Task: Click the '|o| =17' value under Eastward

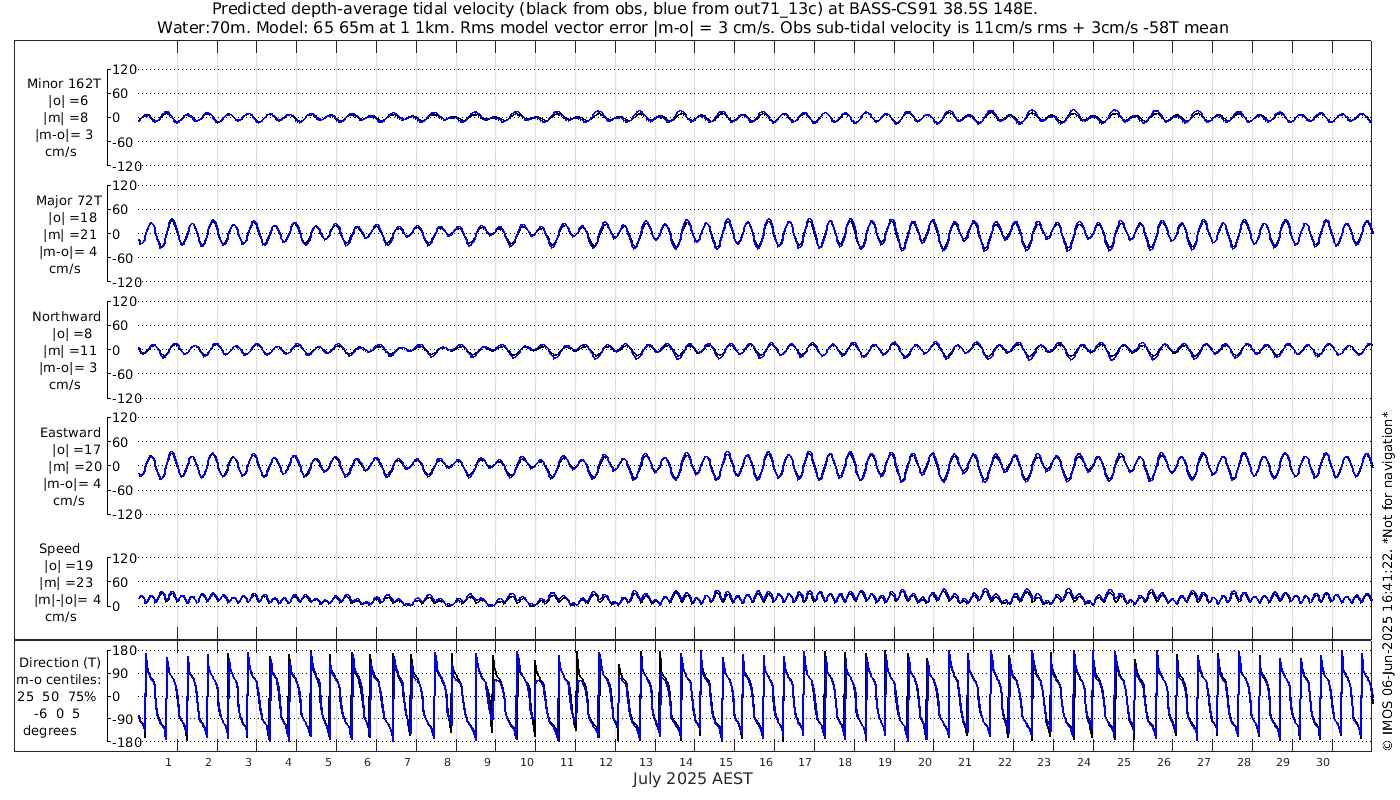Action: 73,450
